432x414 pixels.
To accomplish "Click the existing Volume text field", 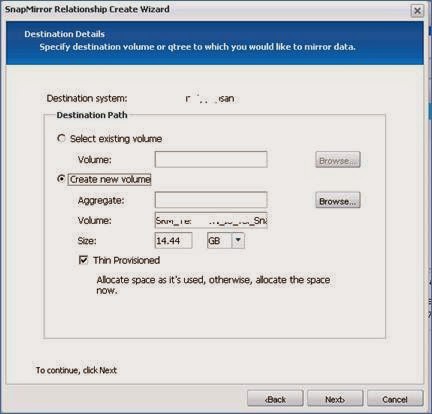I will pos(211,159).
